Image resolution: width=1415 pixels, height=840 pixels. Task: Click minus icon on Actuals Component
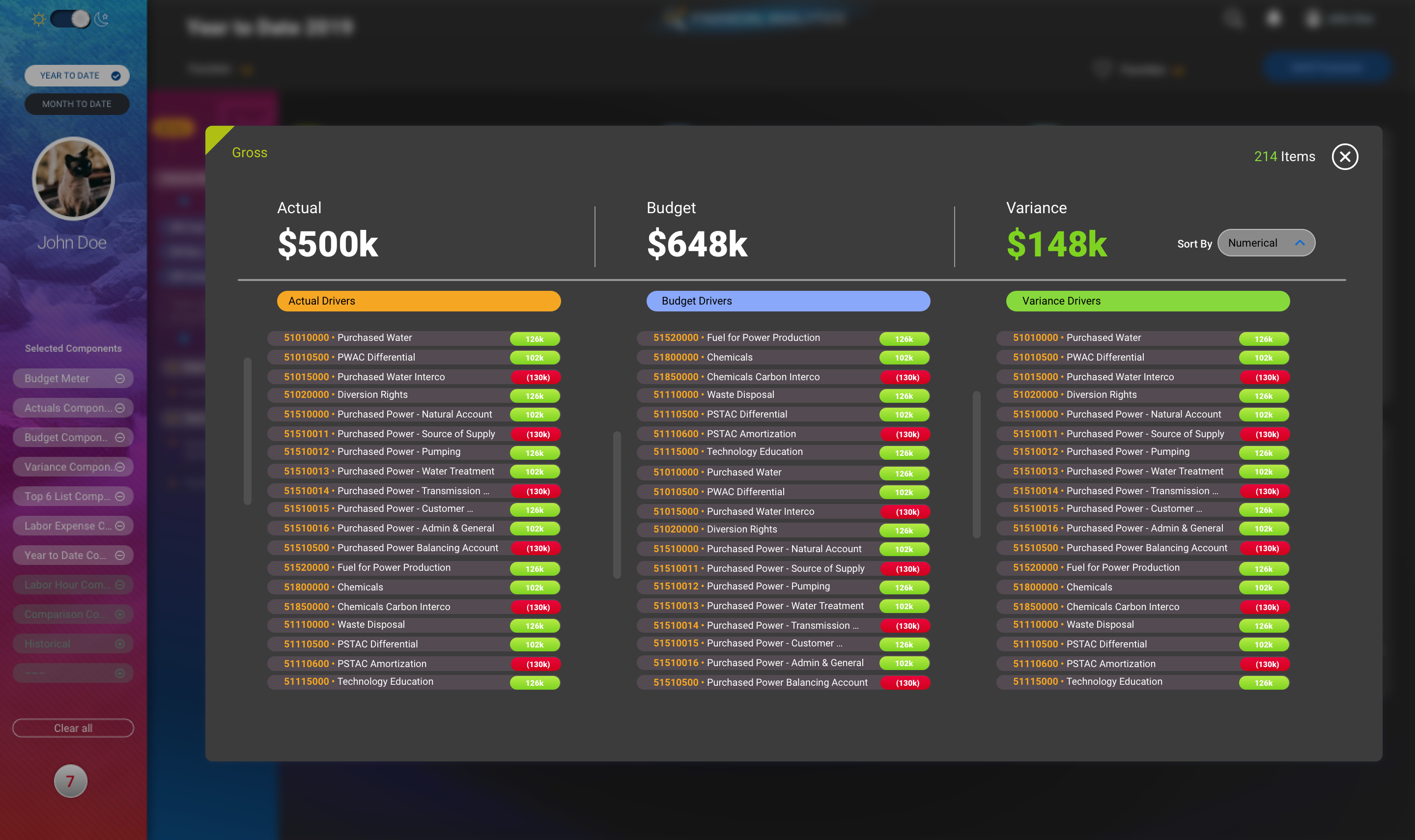coord(119,408)
